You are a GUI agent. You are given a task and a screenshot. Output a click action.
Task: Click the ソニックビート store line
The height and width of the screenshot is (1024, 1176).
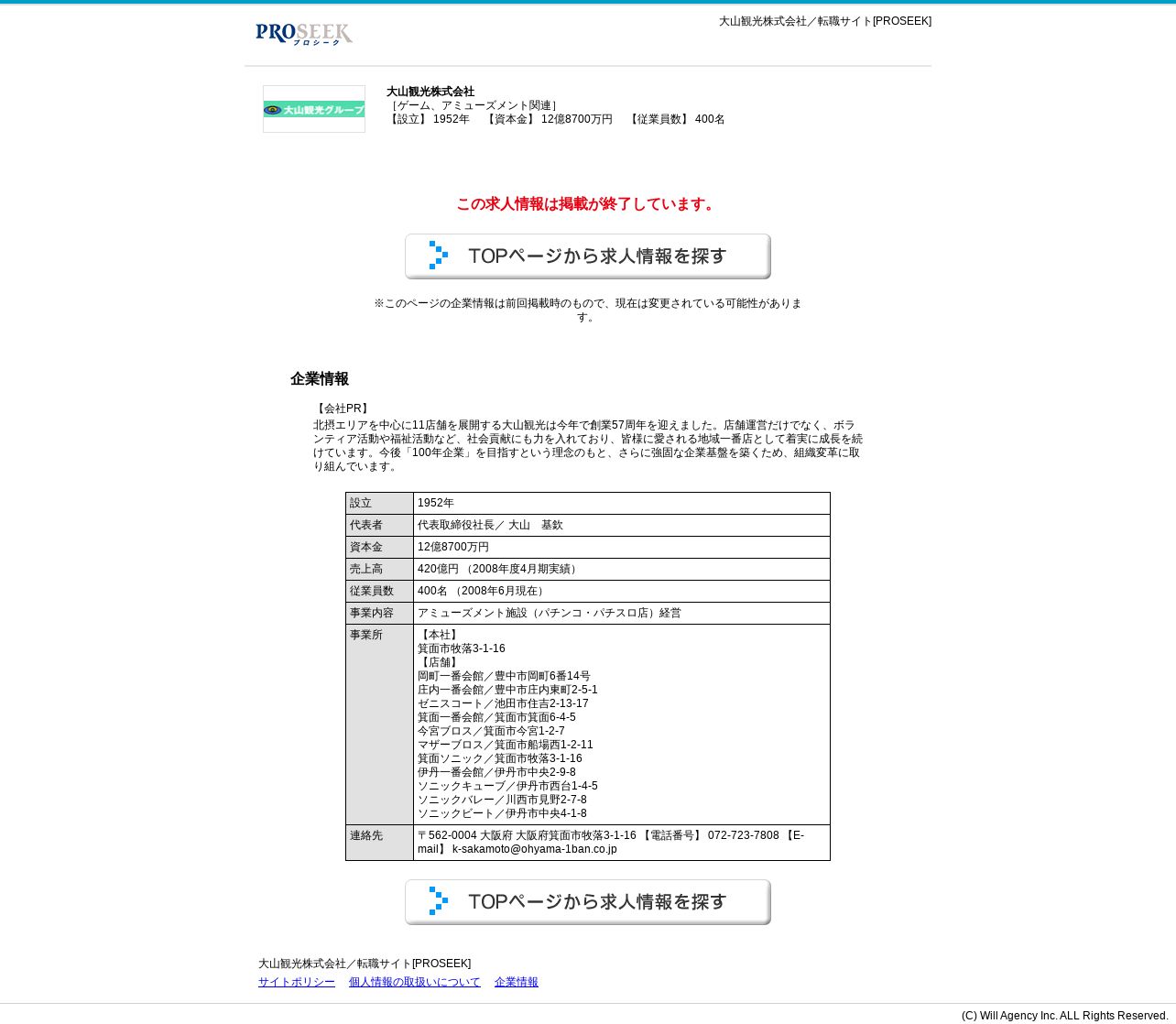click(502, 813)
